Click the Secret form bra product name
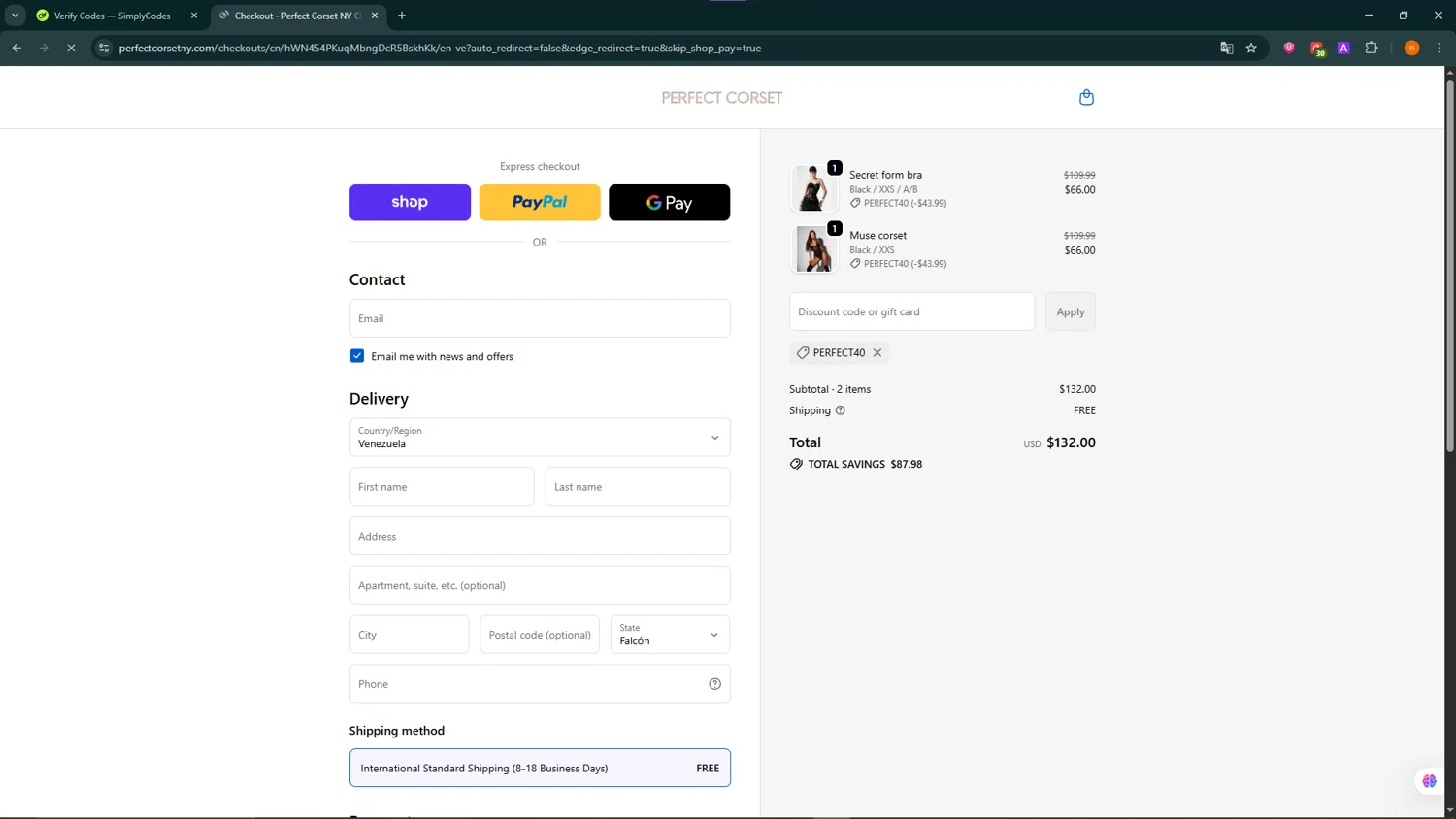The image size is (1456, 819). coord(885,175)
